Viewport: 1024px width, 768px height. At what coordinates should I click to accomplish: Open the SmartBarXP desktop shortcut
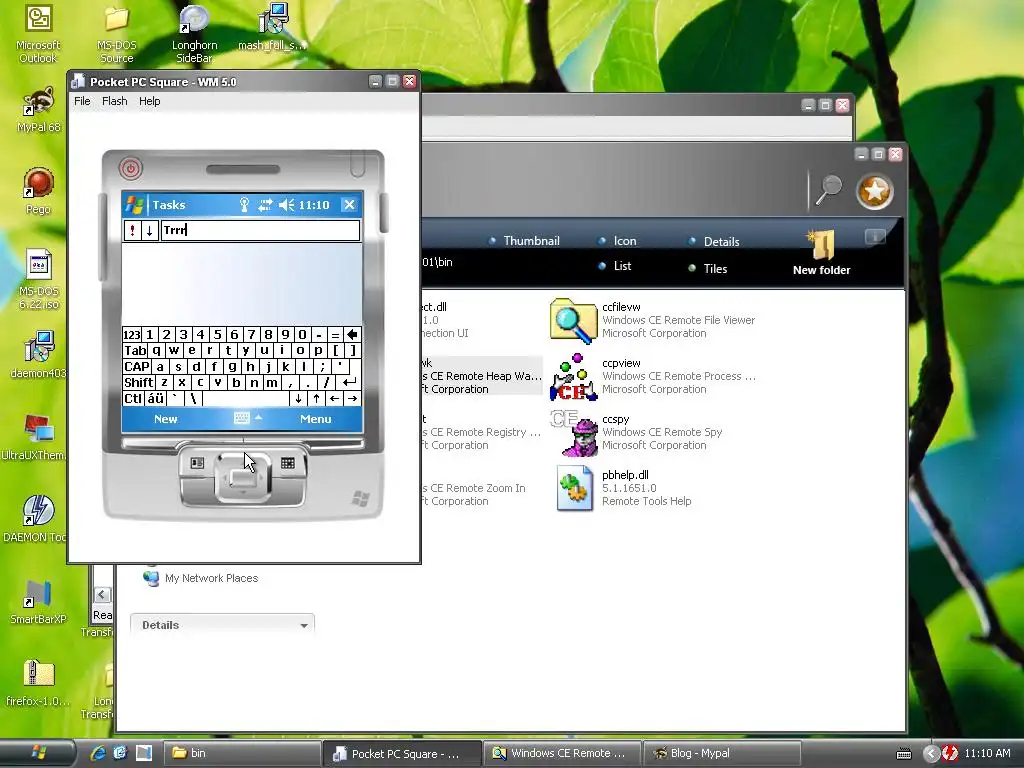(38, 601)
